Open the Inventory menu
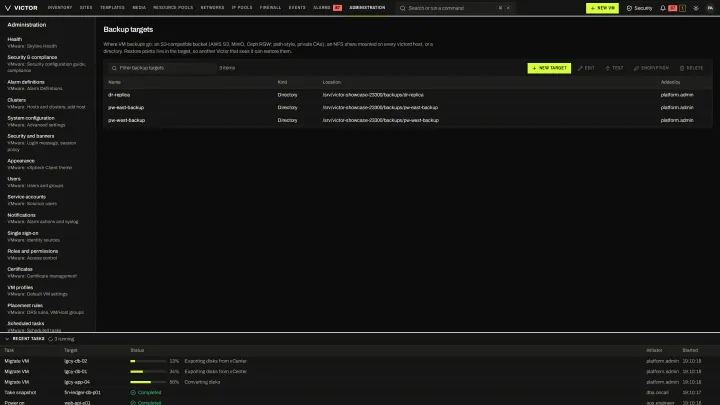The width and height of the screenshot is (720, 405). point(60,8)
